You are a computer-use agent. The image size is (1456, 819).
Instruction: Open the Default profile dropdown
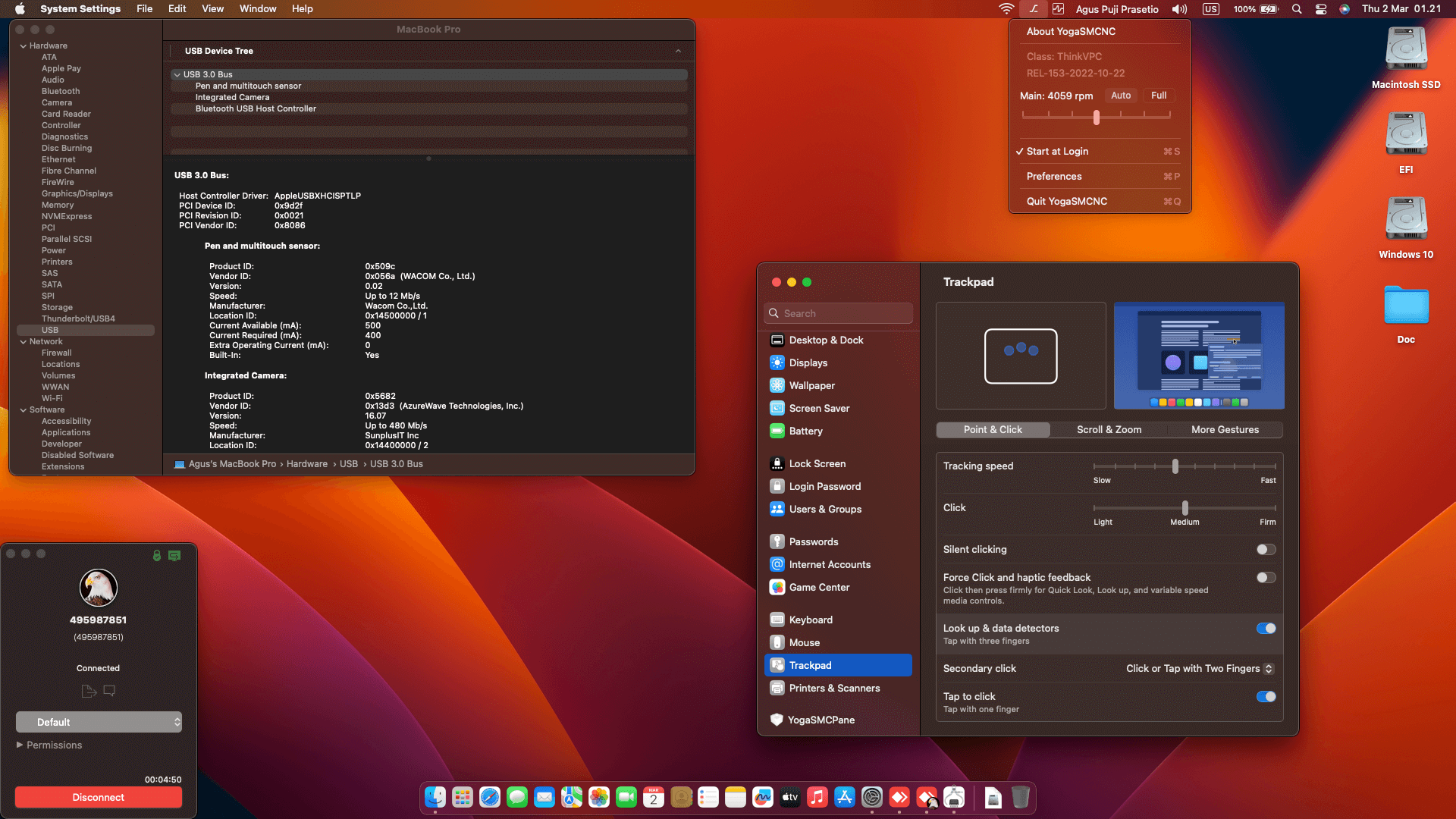click(x=99, y=721)
